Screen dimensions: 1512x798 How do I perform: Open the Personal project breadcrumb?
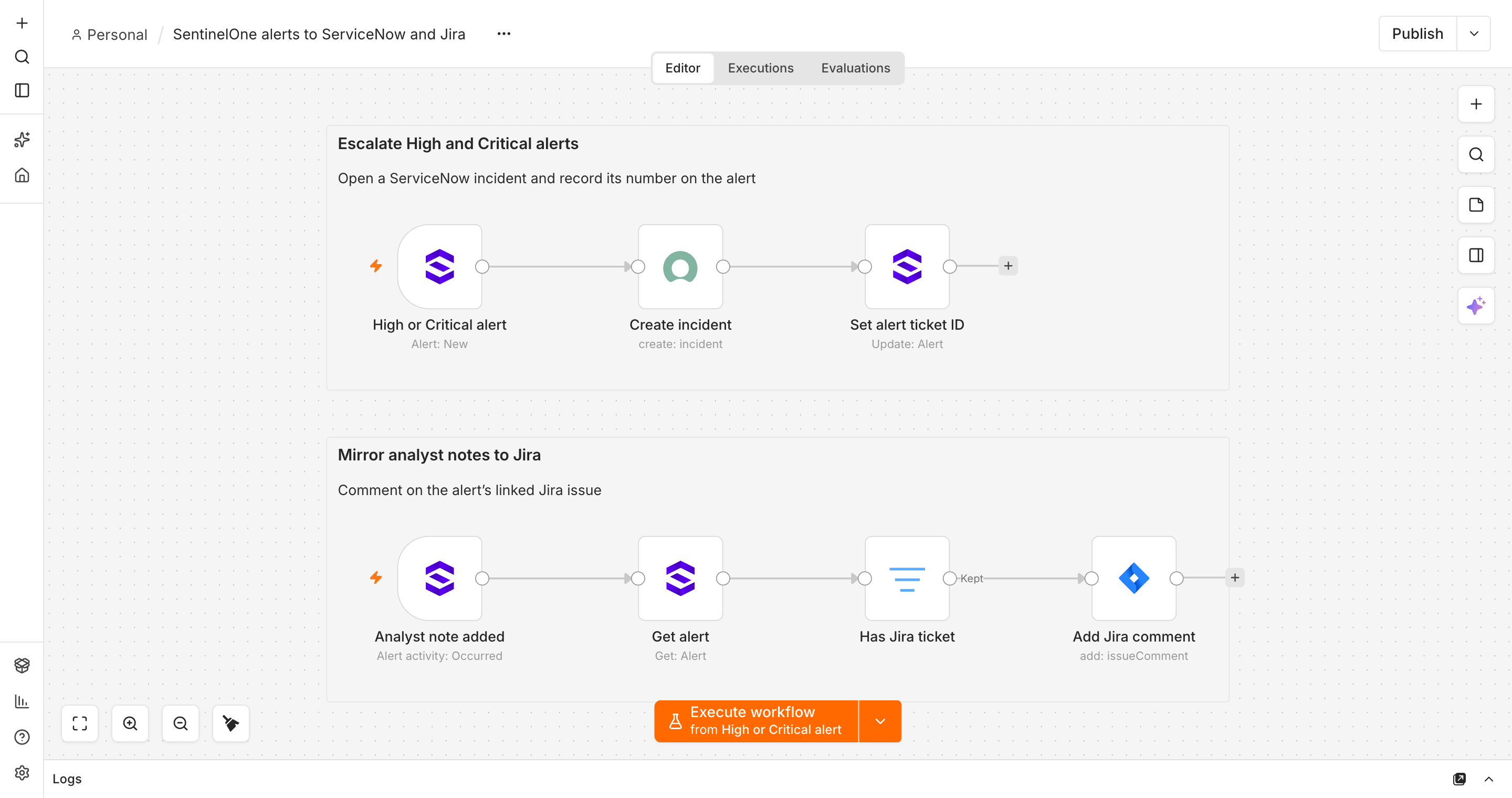pyautogui.click(x=109, y=35)
